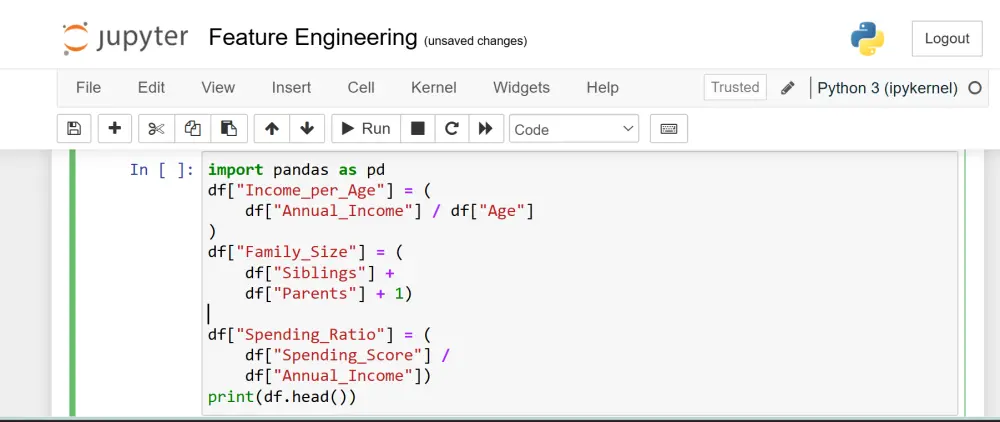The image size is (1000, 422).
Task: Click the print(df.head()) line
Action: pyautogui.click(x=282, y=397)
